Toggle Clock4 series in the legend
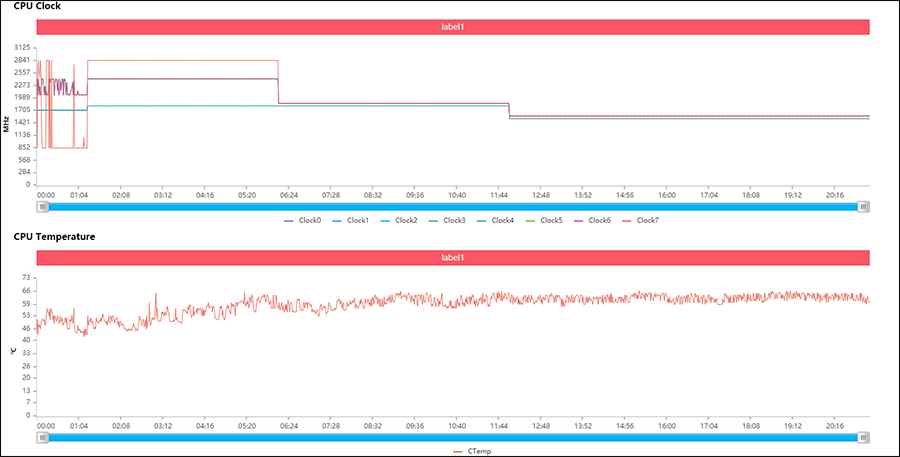This screenshot has width=900, height=457. coord(496,220)
